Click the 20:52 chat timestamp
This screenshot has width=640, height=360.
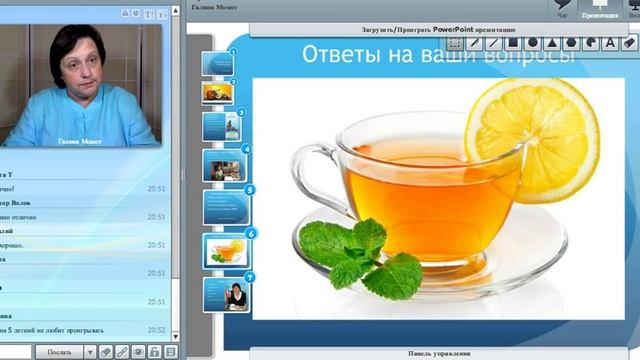(156, 330)
